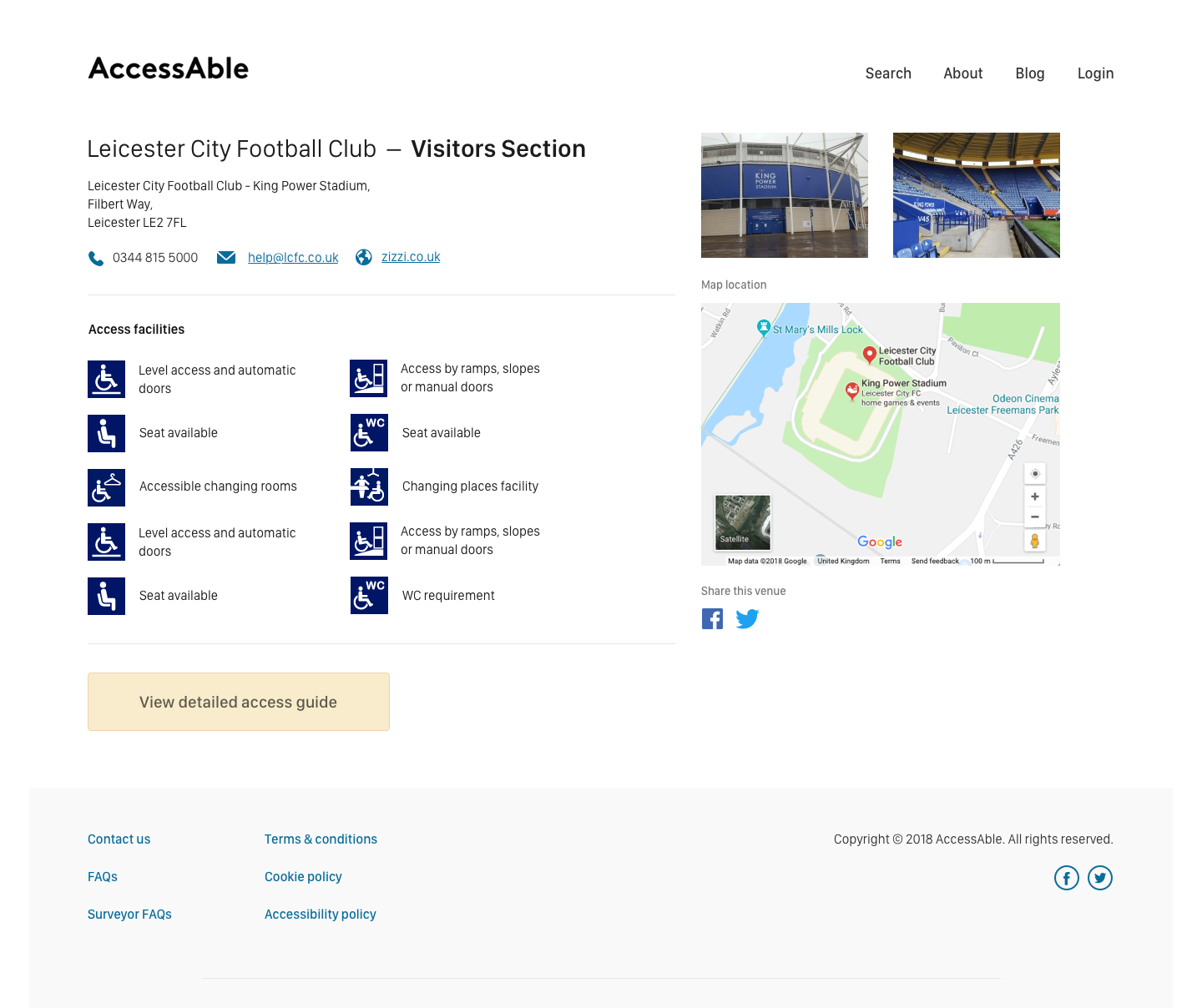Click the Street View pegman icon

(1035, 541)
